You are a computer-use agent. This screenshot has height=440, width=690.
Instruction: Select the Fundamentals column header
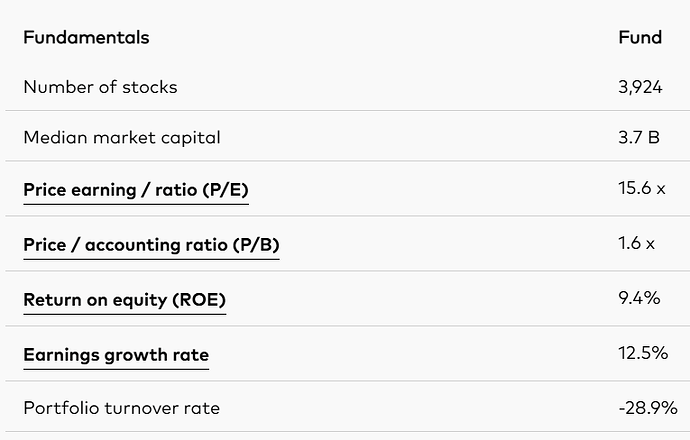pos(86,37)
